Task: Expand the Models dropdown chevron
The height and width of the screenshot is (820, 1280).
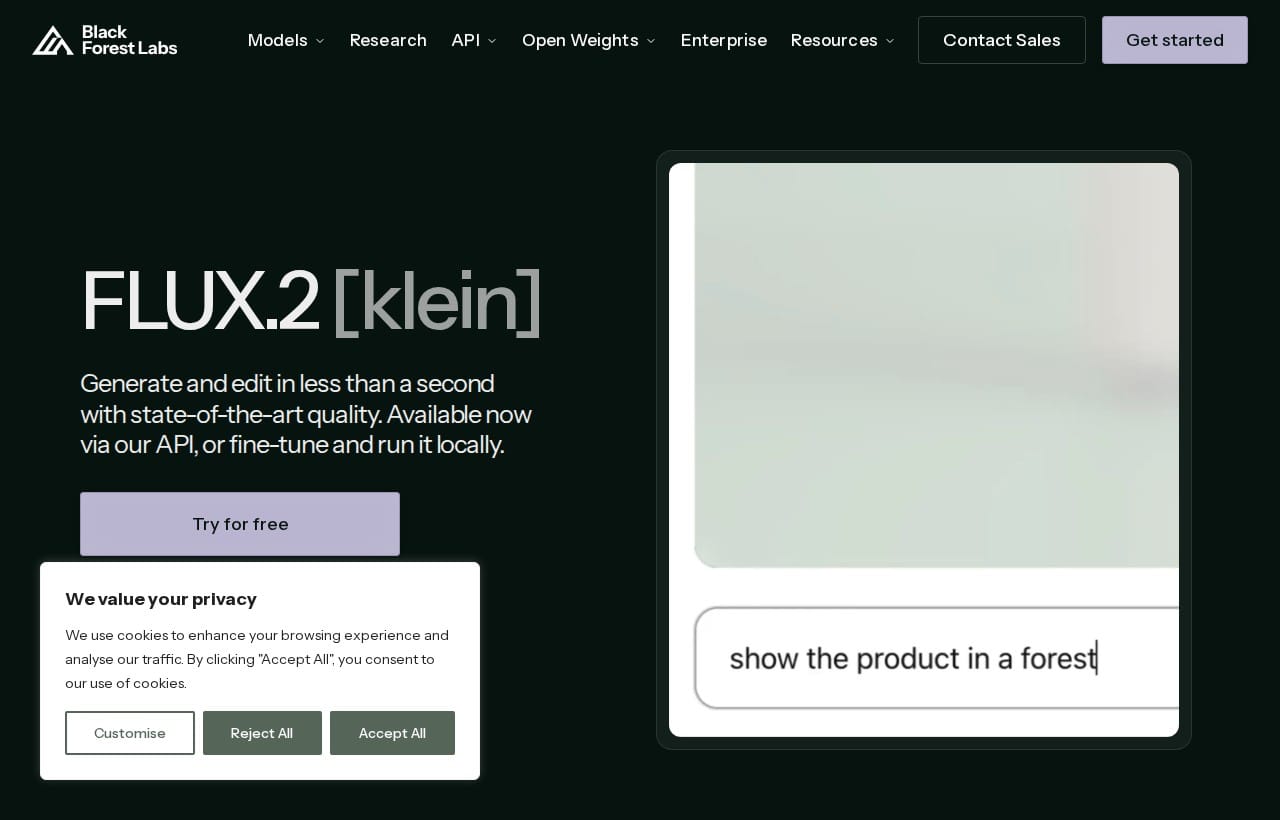Action: pos(320,41)
